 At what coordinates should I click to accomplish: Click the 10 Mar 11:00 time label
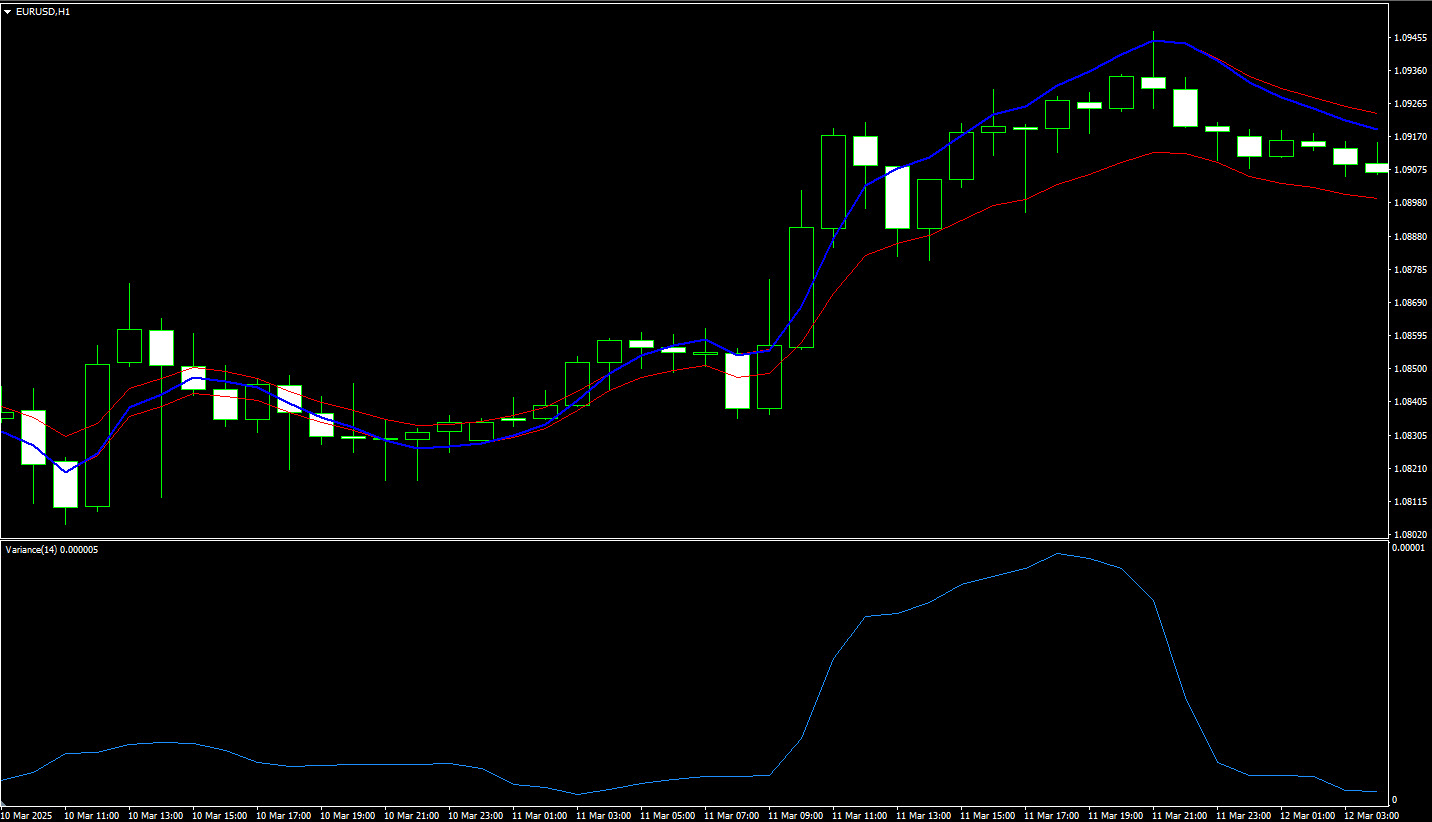pos(92,816)
